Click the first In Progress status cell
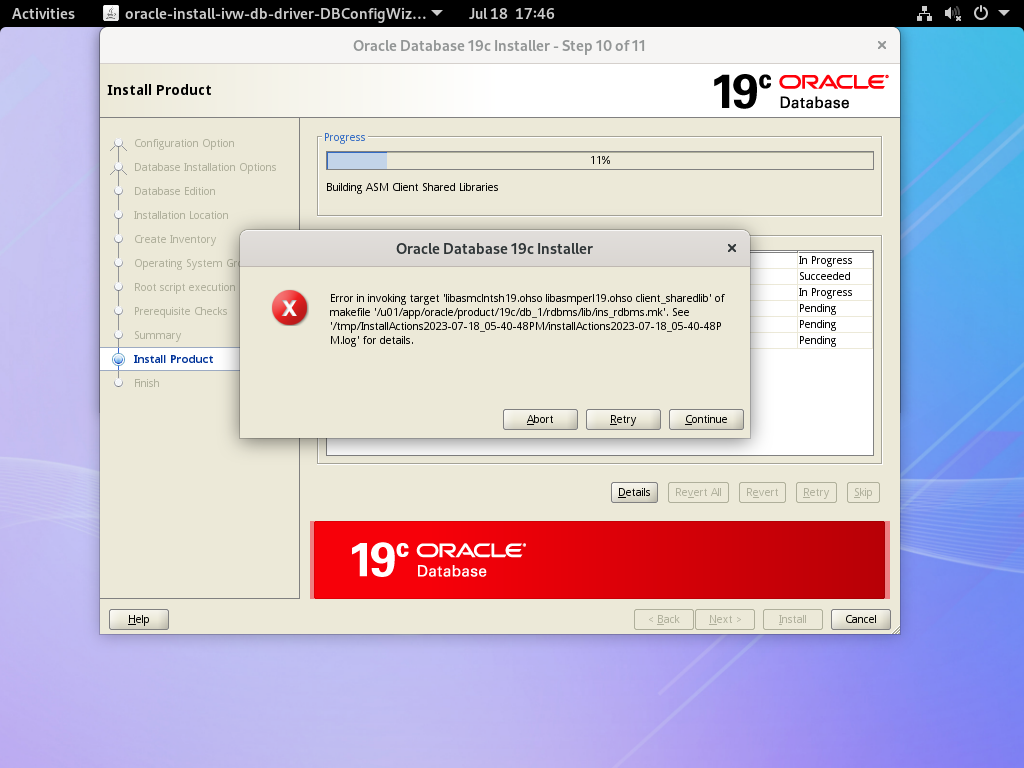Screen dimensions: 1024x768 coord(835,260)
